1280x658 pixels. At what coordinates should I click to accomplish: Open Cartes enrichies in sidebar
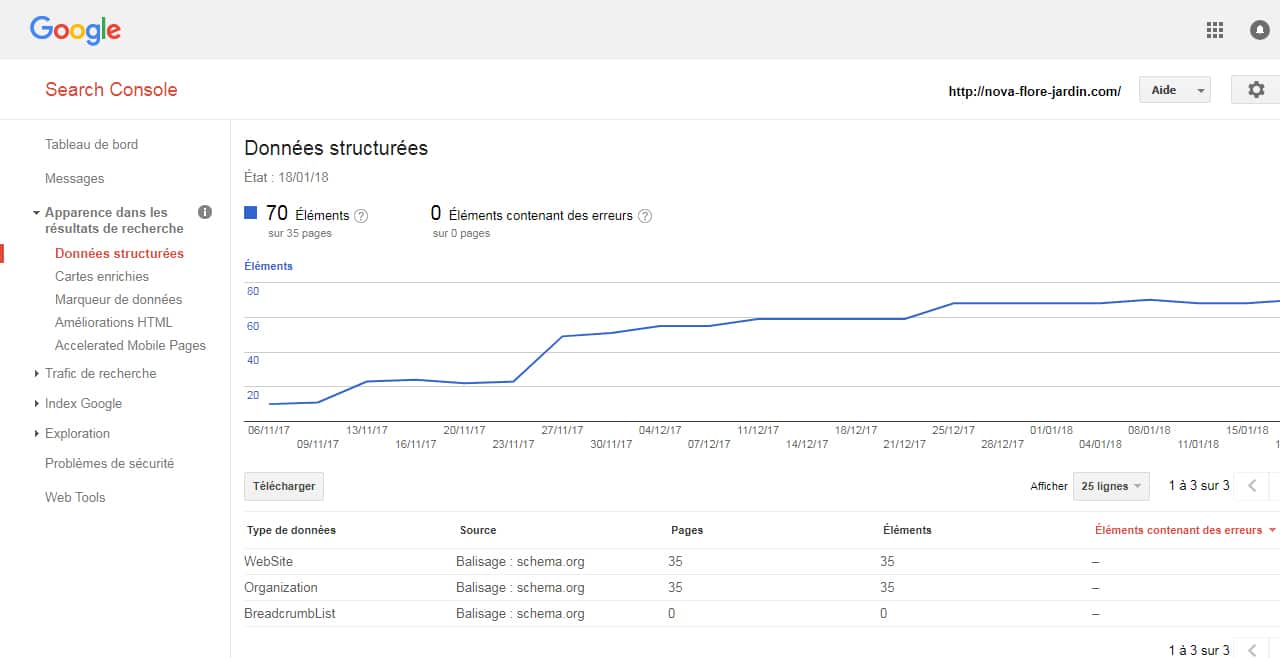(102, 276)
